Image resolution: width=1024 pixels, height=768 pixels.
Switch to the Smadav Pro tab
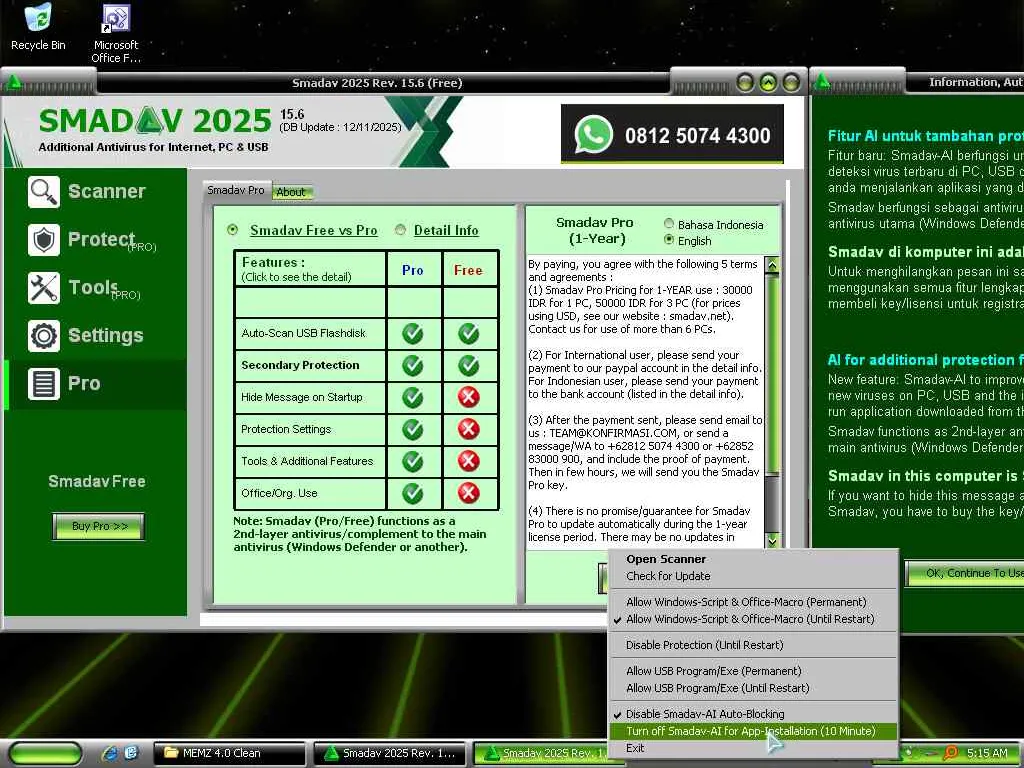[236, 190]
